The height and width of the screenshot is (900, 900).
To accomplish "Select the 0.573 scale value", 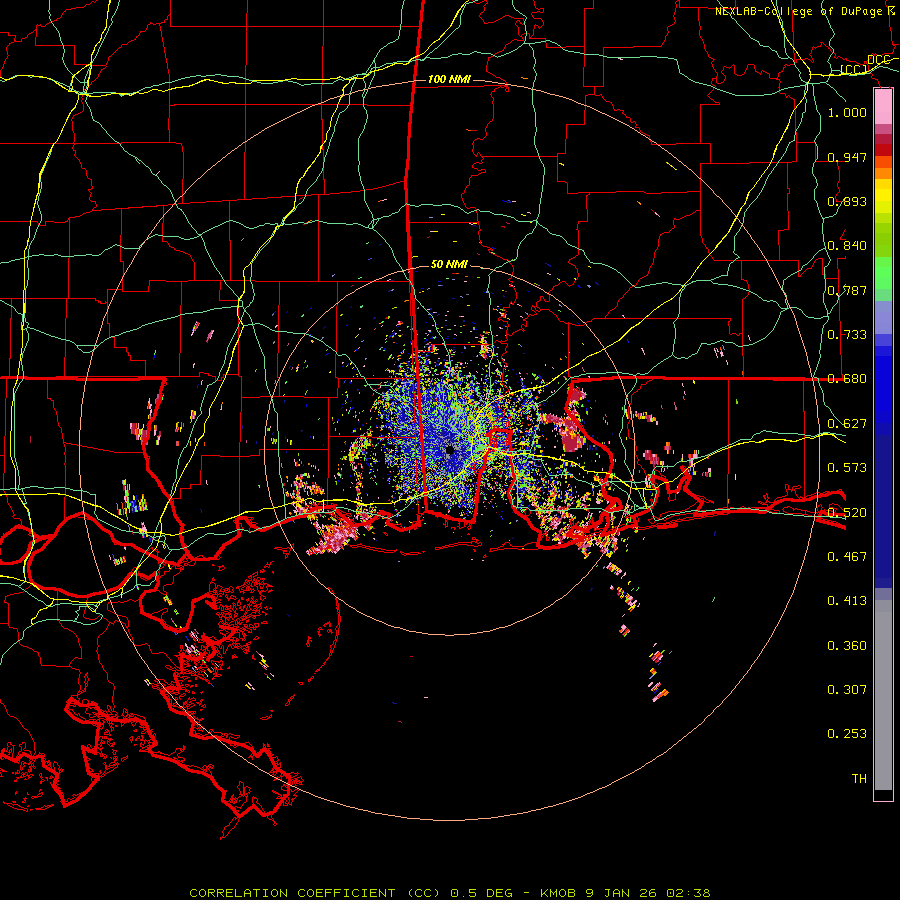I will (x=847, y=468).
